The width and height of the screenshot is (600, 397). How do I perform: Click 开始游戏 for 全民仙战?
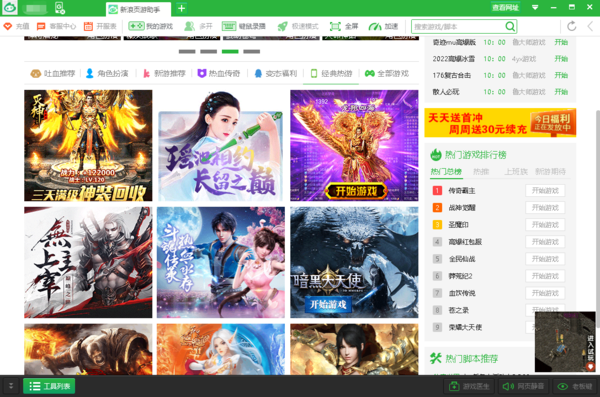pos(545,259)
